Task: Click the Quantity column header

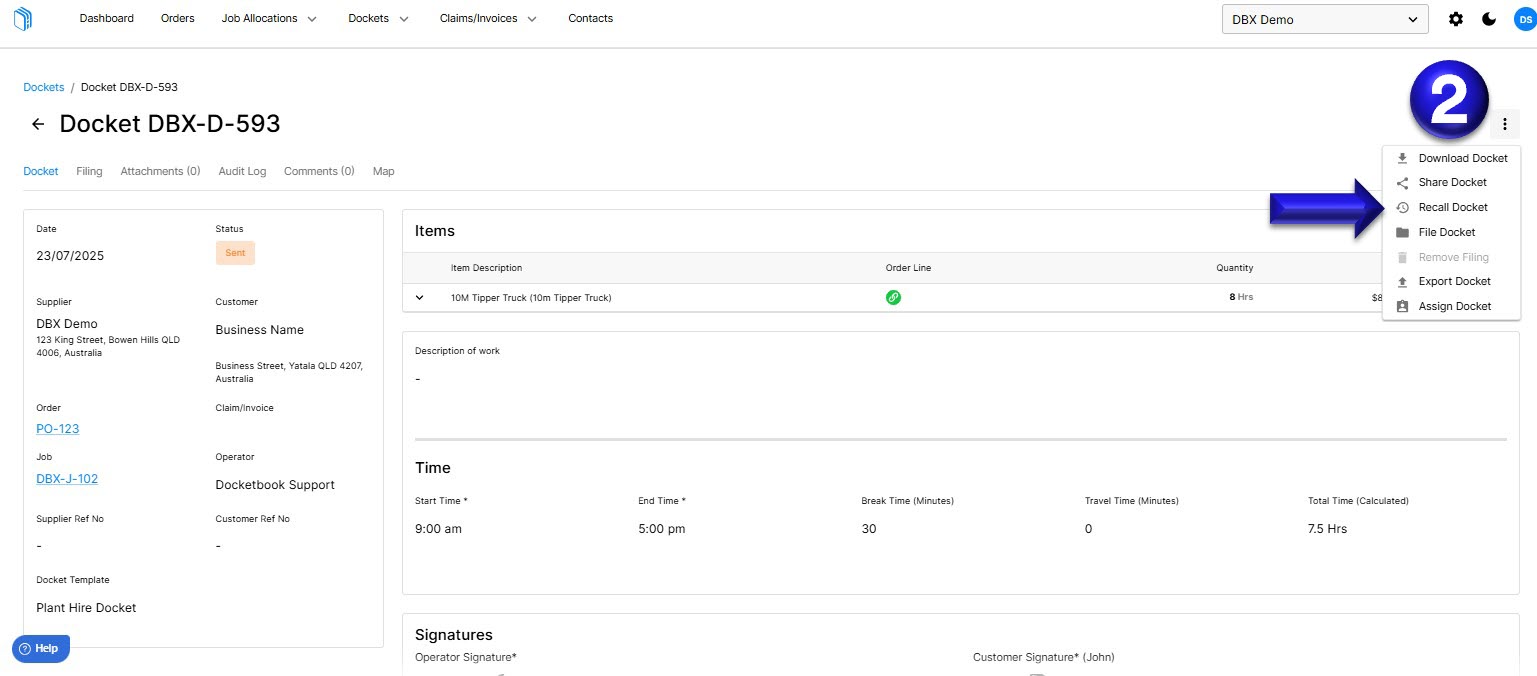Action: (1234, 268)
